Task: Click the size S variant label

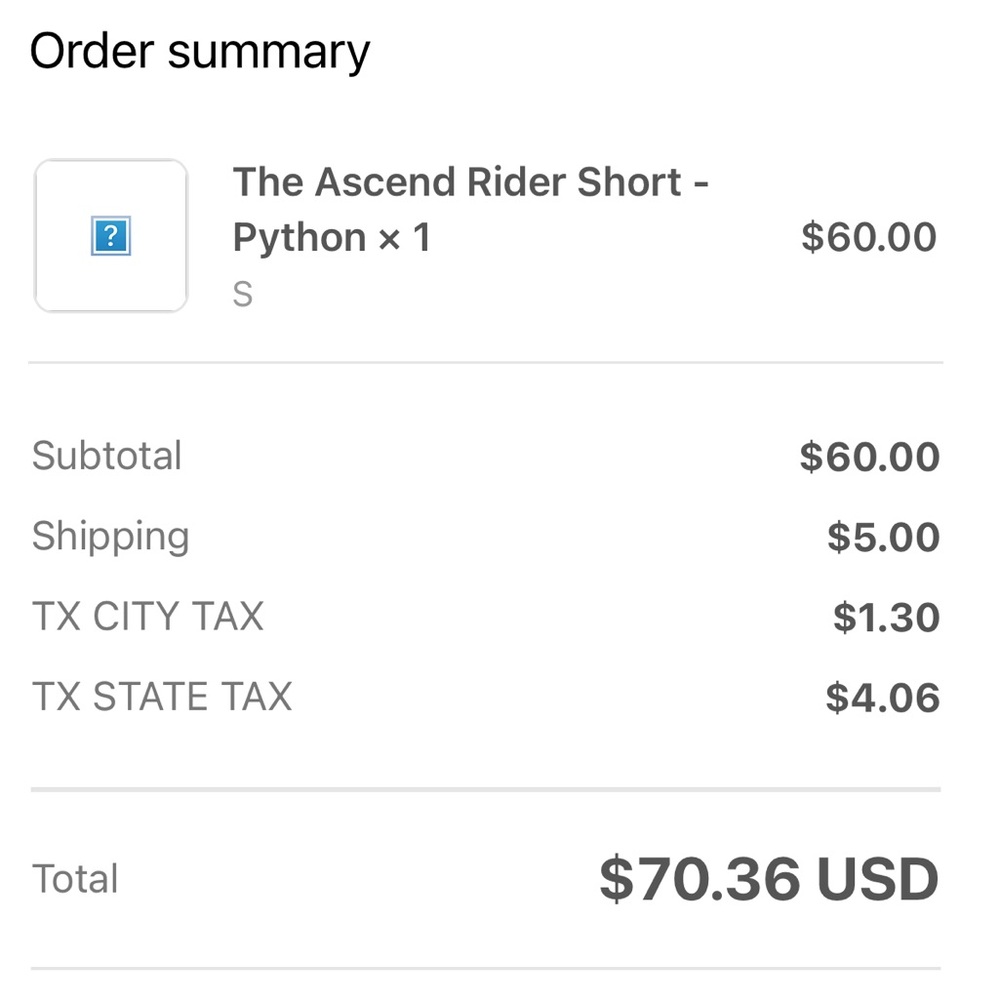Action: click(243, 295)
